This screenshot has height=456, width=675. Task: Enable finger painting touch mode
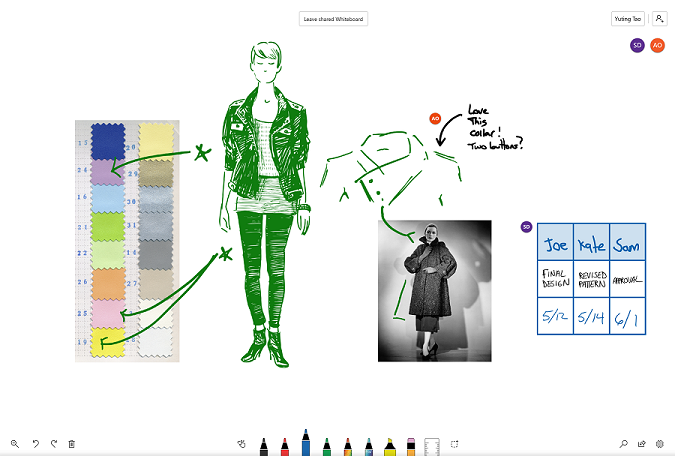pos(241,443)
